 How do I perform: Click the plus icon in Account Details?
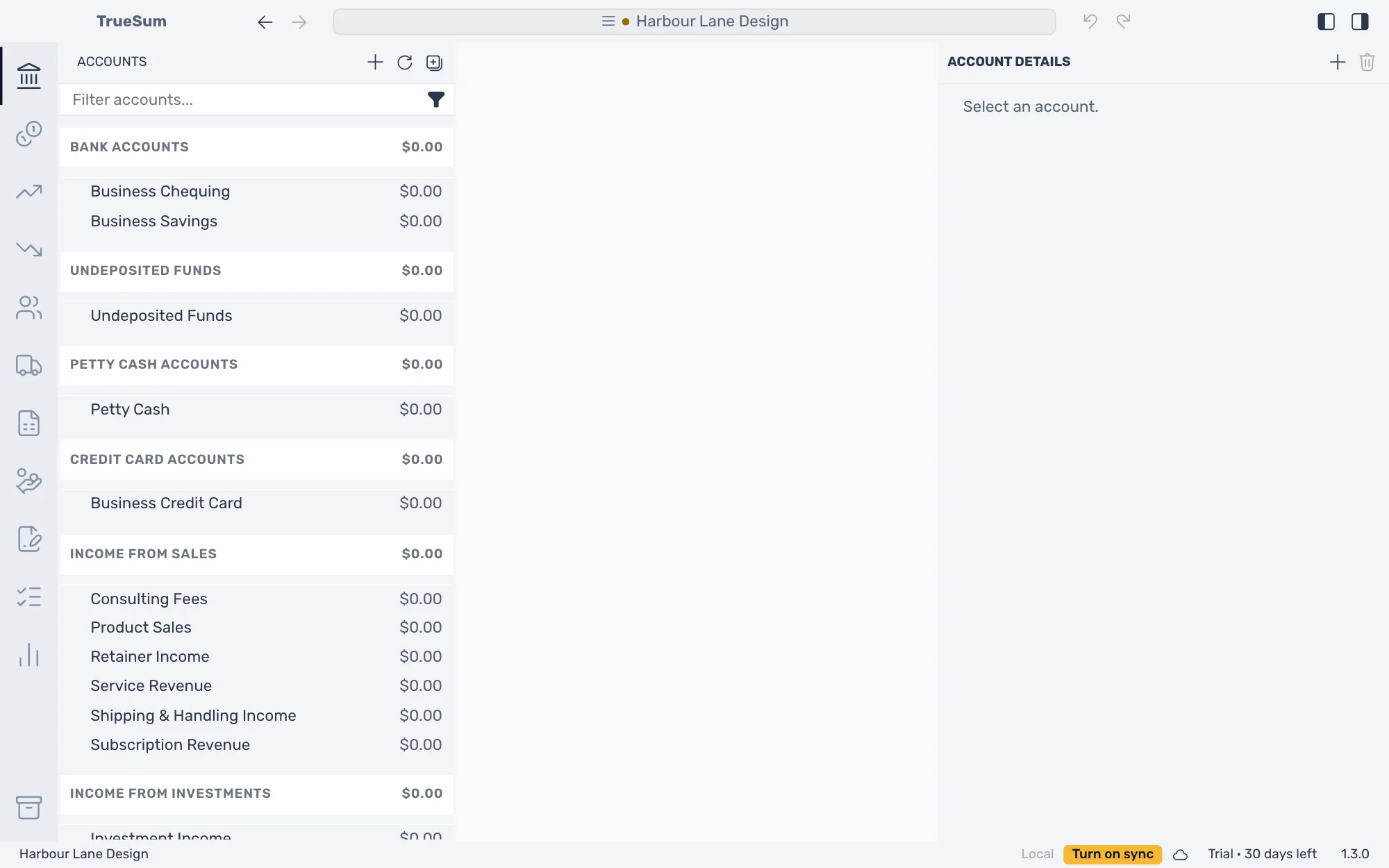pyautogui.click(x=1337, y=62)
